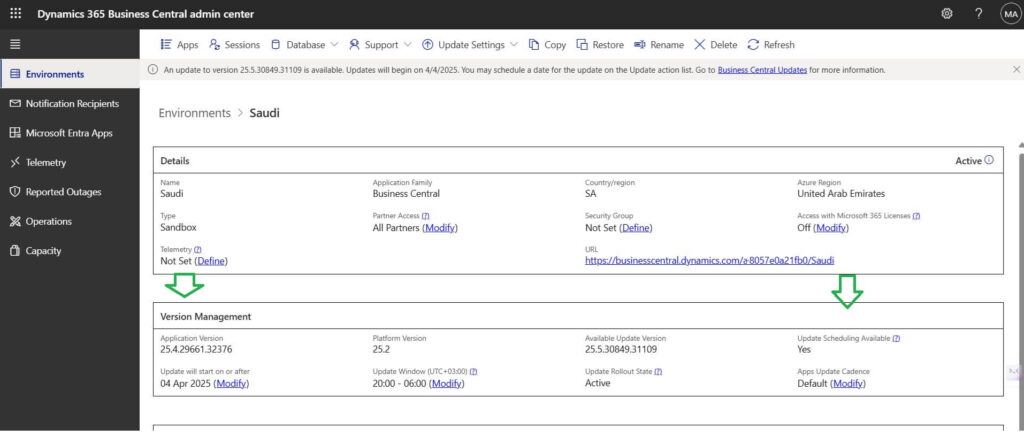Select the Platform Version 25.2 value
This screenshot has height=436, width=1024.
pos(381,350)
